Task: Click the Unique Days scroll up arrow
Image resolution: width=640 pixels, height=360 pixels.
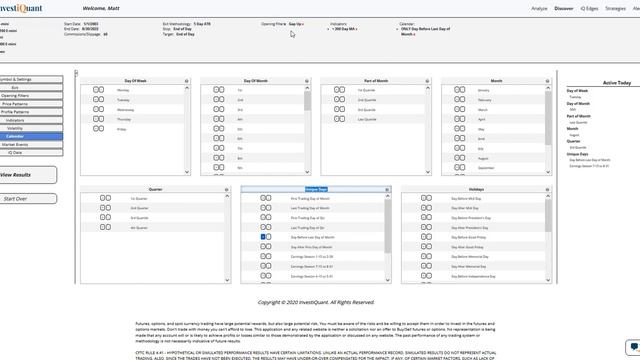Action: click(387, 196)
